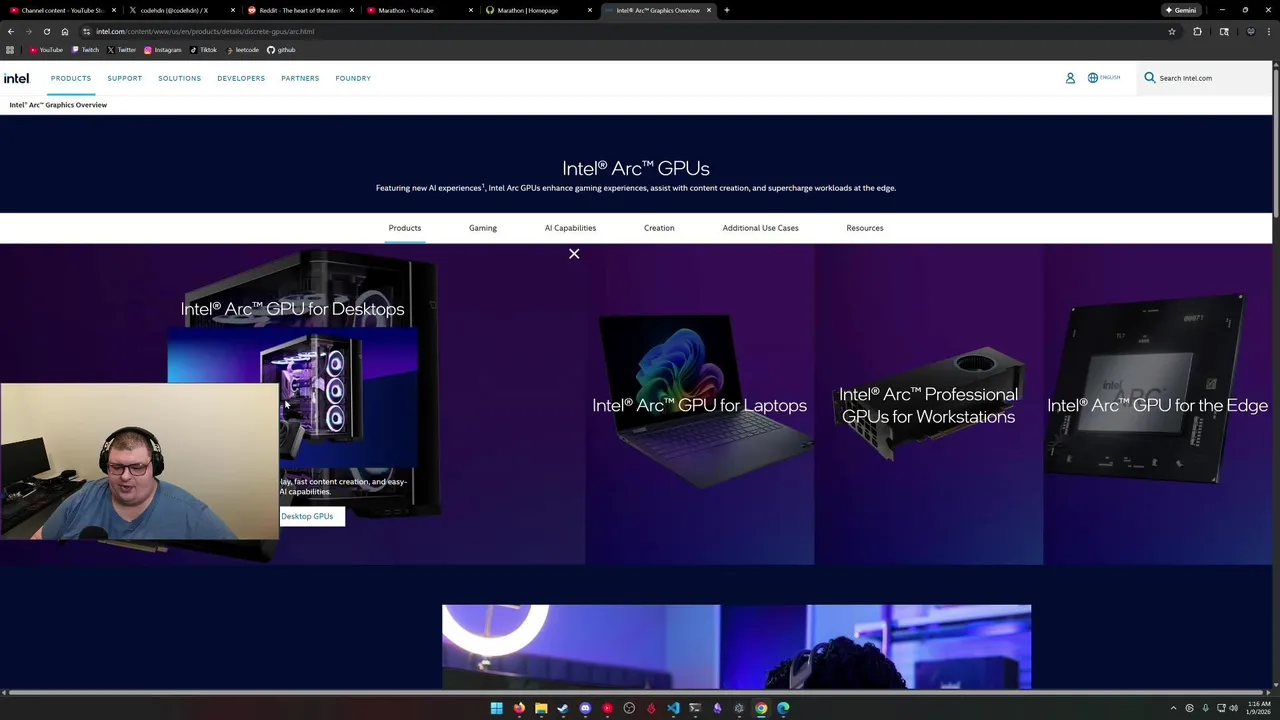Open the Instagram bookmark
The image size is (1280, 720).
(163, 50)
